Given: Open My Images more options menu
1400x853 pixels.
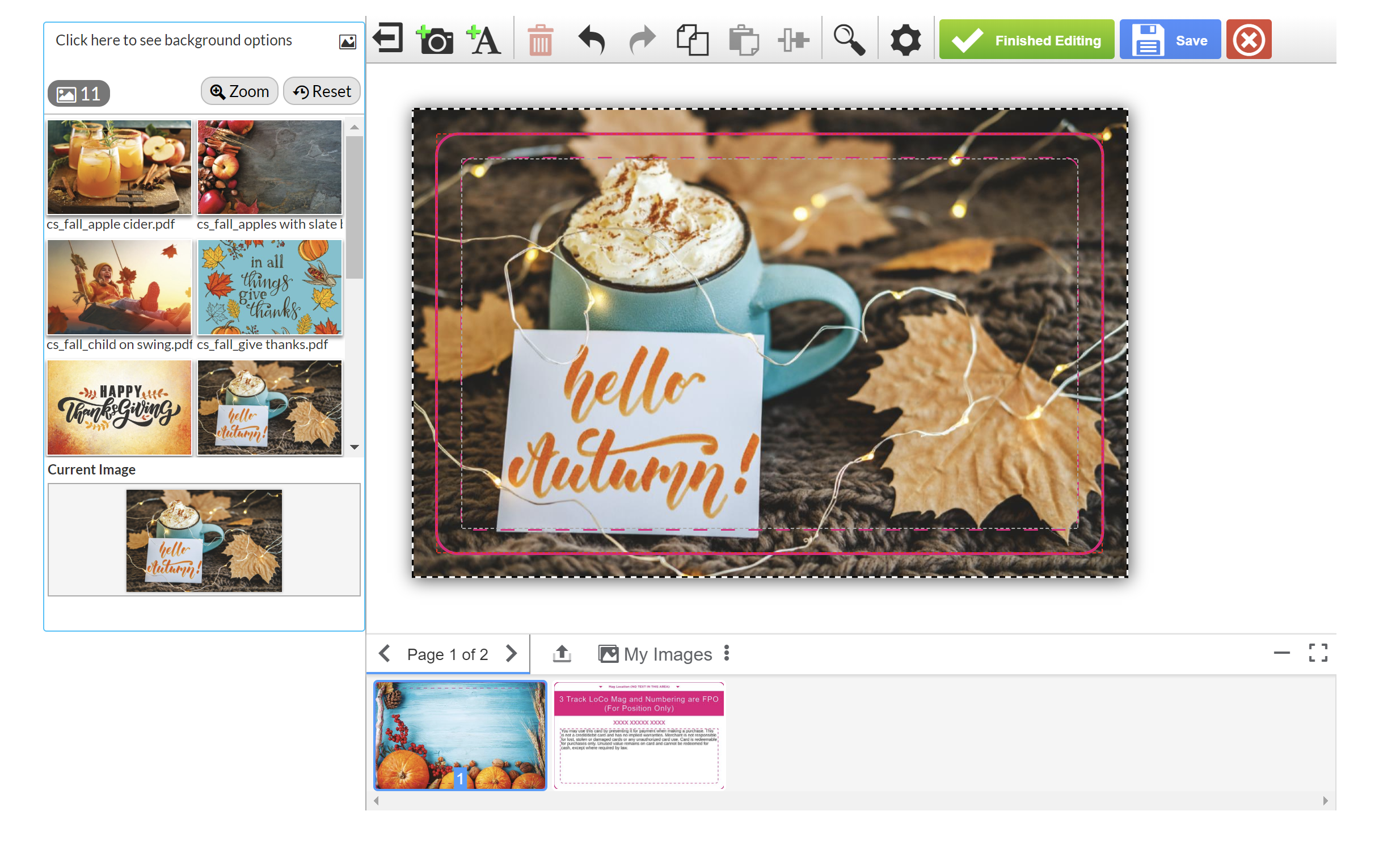Looking at the screenshot, I should coord(727,654).
